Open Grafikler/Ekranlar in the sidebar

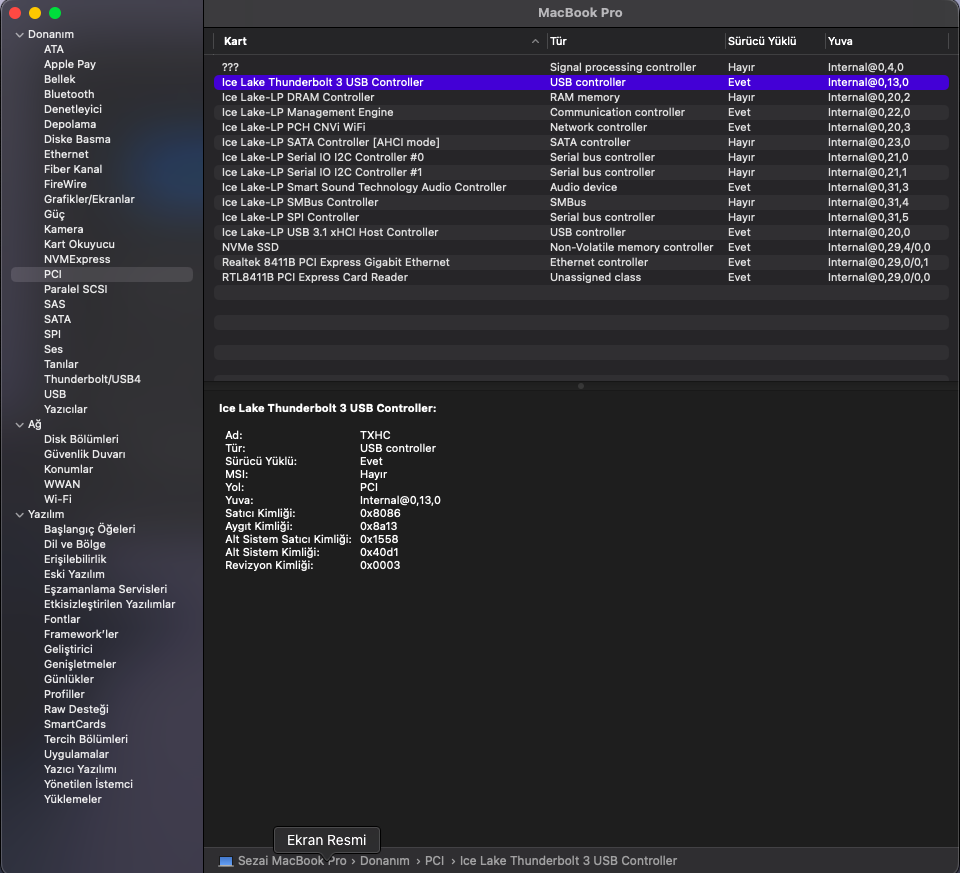(x=89, y=200)
